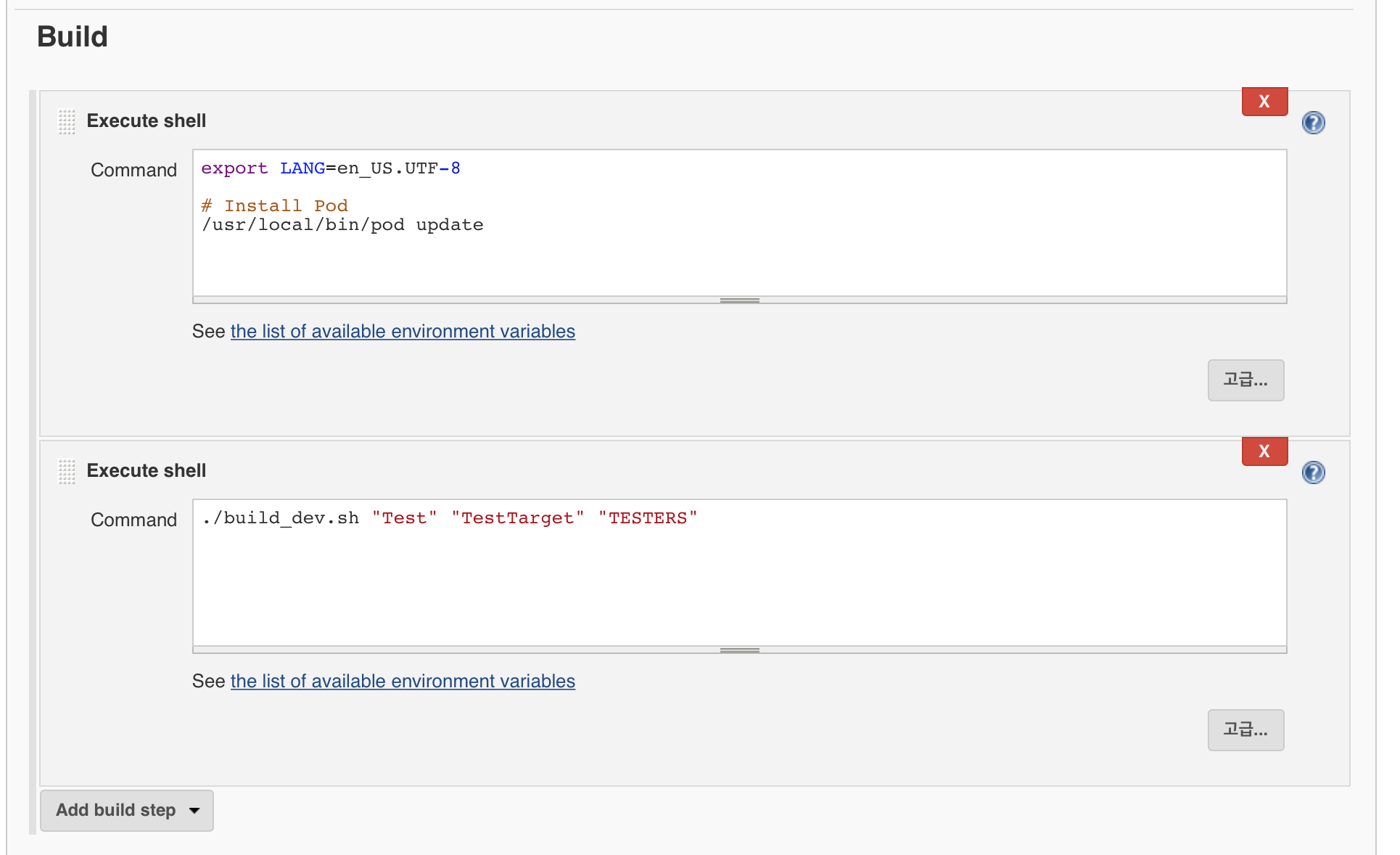Grab the second Execute shell drag handle
This screenshot has height=855, width=1400.
click(x=66, y=471)
